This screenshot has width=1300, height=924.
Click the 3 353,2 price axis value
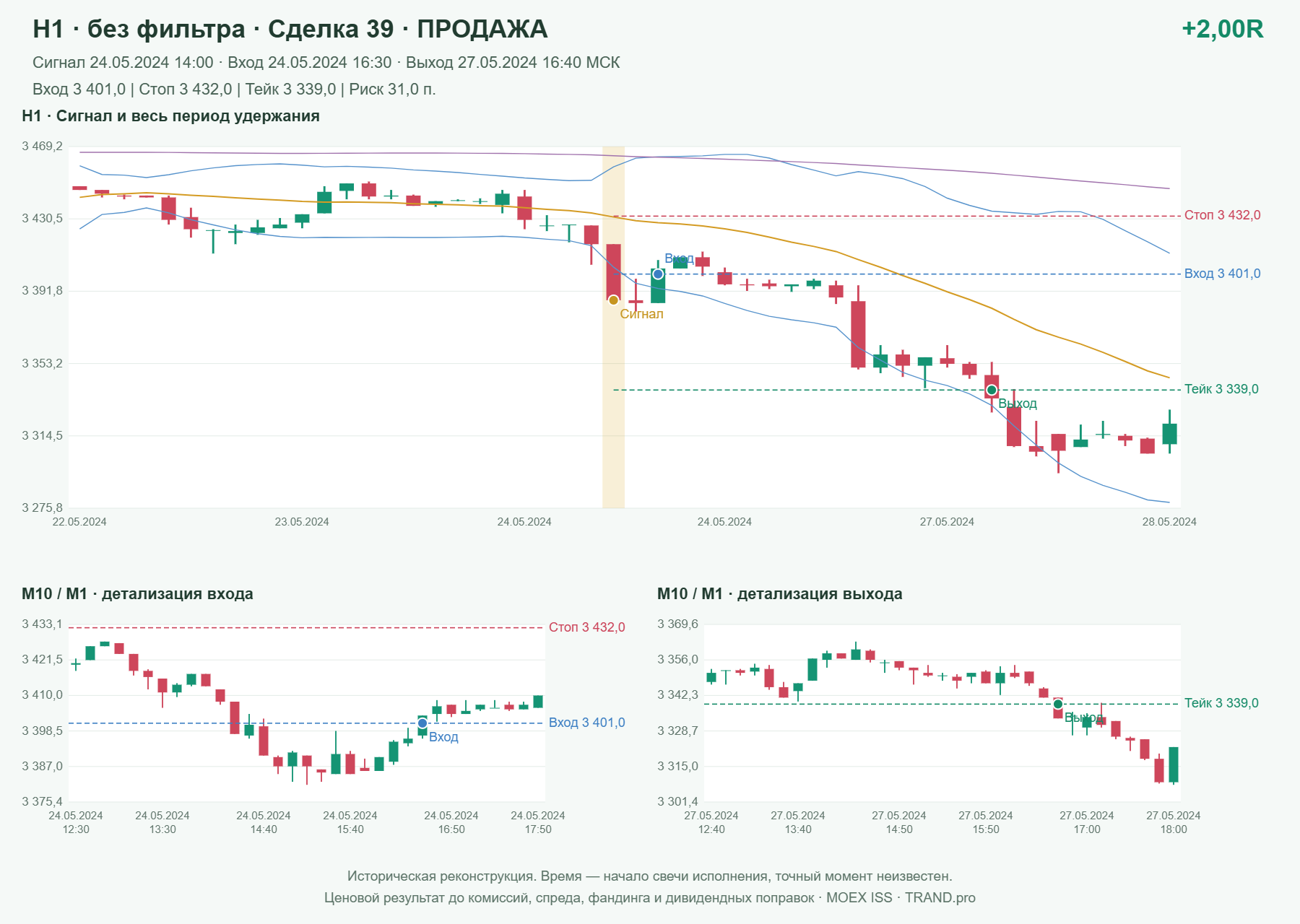(x=42, y=363)
